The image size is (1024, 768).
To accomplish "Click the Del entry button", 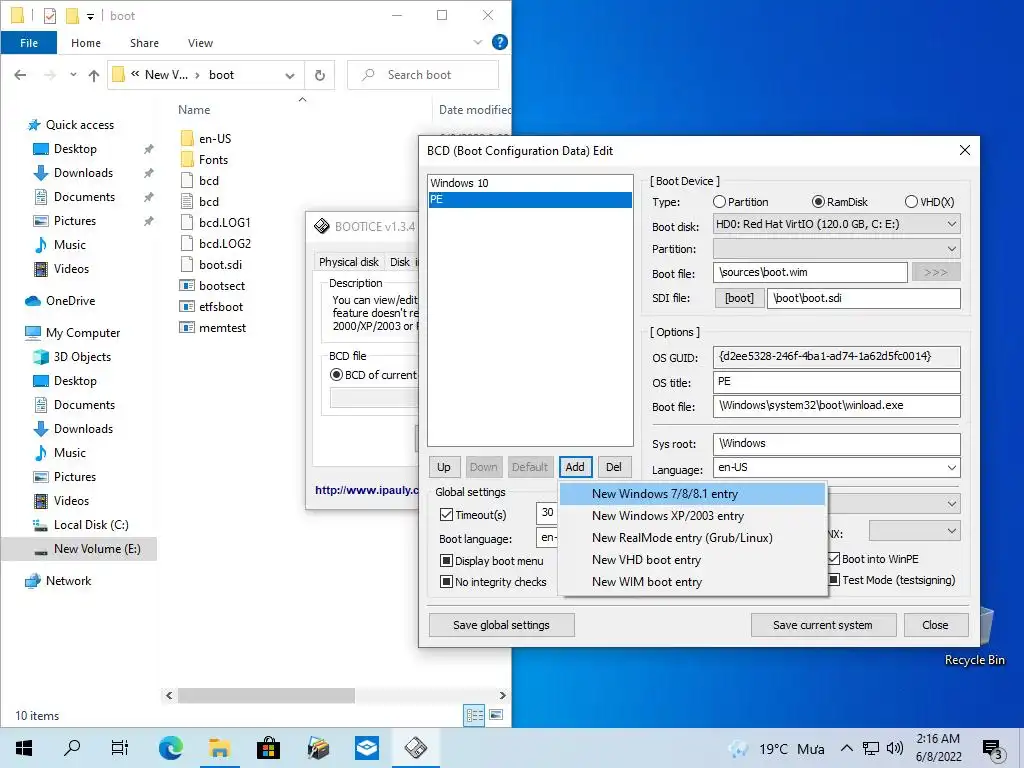I will (614, 467).
